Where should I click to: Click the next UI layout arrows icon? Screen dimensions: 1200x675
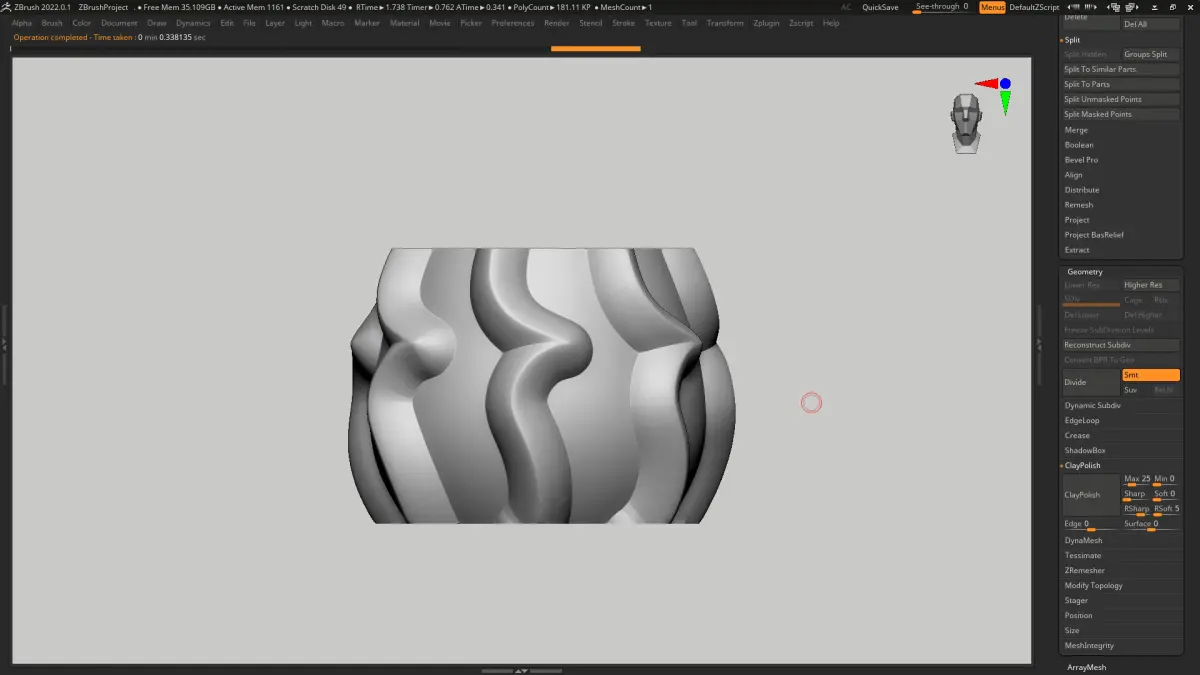pyautogui.click(x=1090, y=7)
